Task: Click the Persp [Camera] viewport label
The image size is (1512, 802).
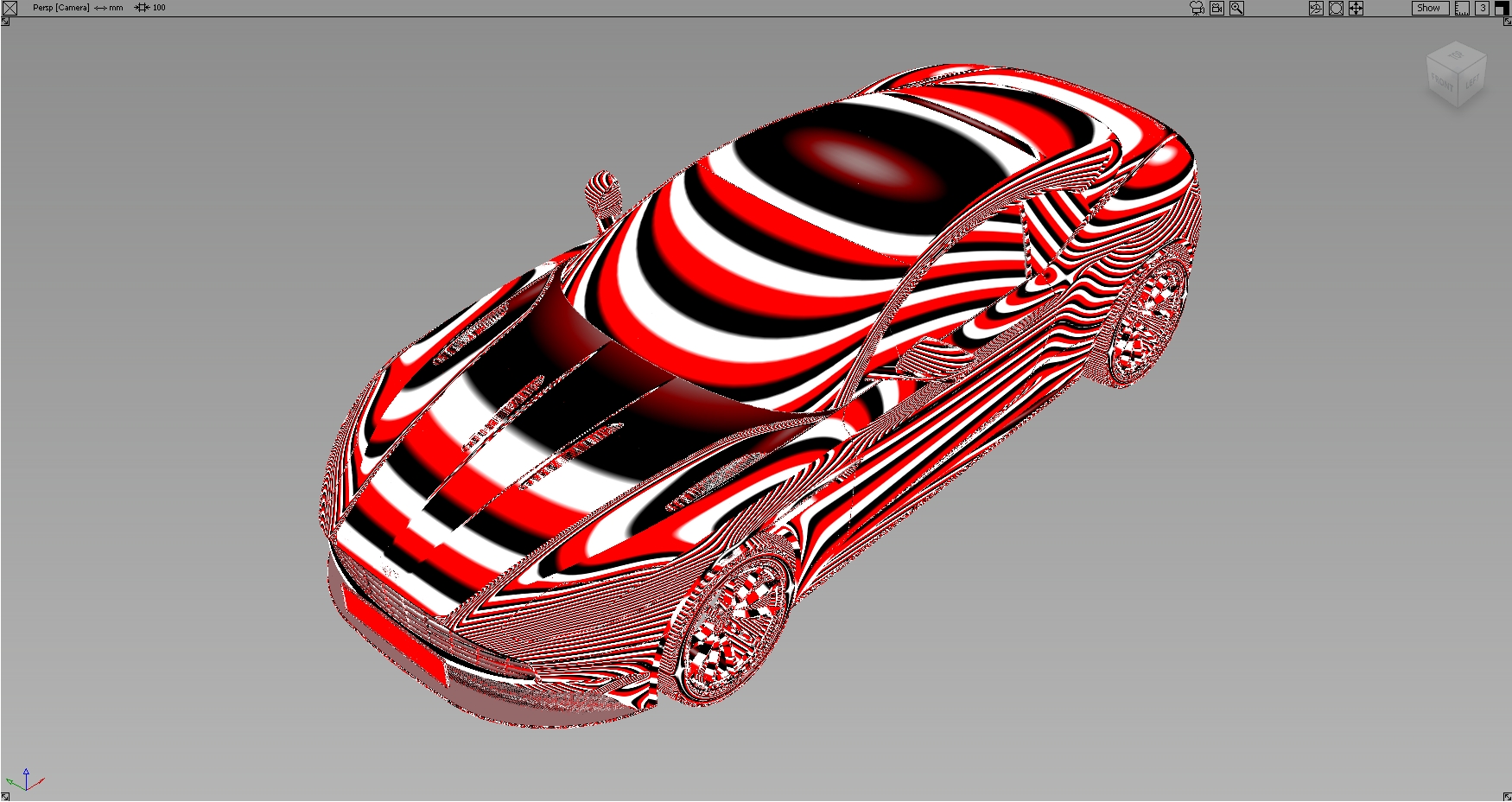Action: (x=60, y=8)
